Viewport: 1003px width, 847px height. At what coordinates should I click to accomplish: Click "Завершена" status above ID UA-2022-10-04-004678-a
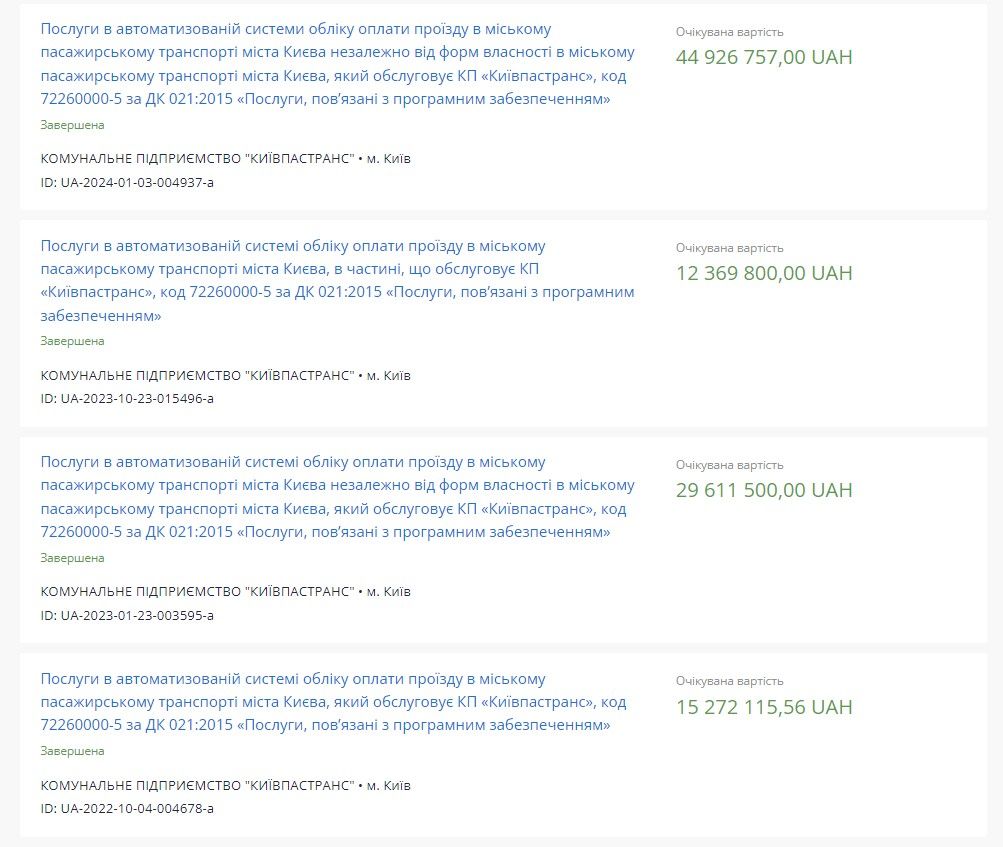[72, 751]
